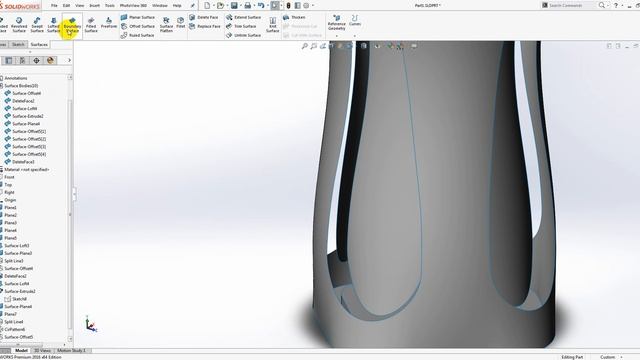Switch to the Sketch tab
The width and height of the screenshot is (640, 360).
tap(18, 44)
